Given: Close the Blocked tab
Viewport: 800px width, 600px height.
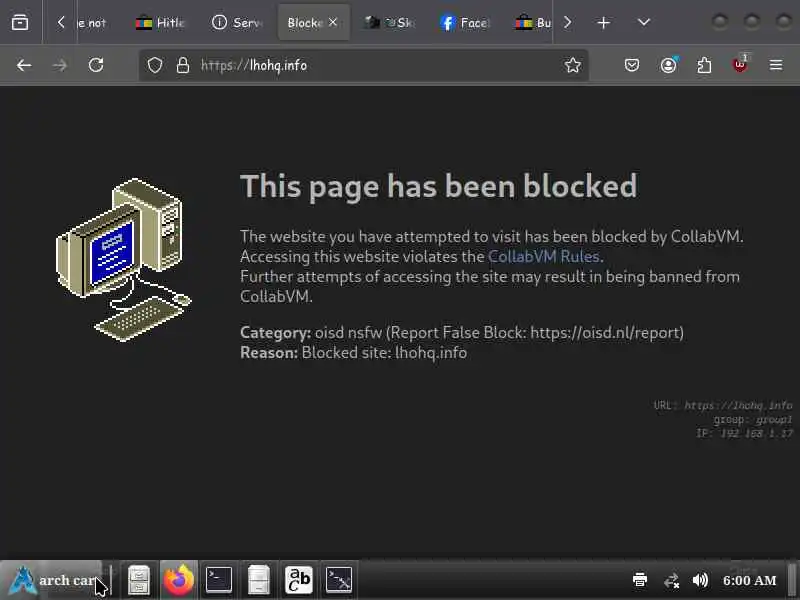Looking at the screenshot, I should coord(333,22).
